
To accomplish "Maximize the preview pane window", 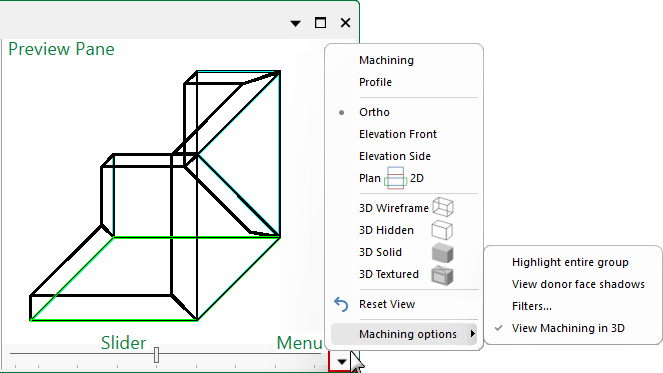I will pyautogui.click(x=321, y=23).
